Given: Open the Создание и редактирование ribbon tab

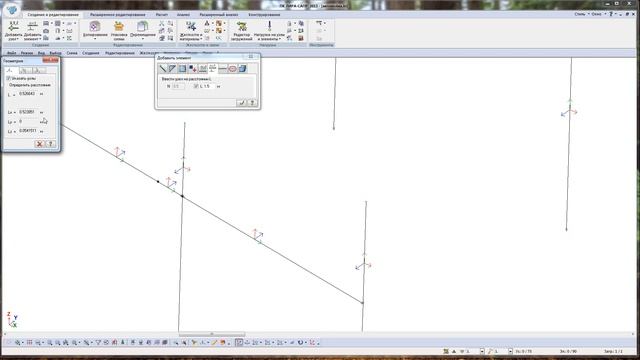Looking at the screenshot, I should click(53, 15).
